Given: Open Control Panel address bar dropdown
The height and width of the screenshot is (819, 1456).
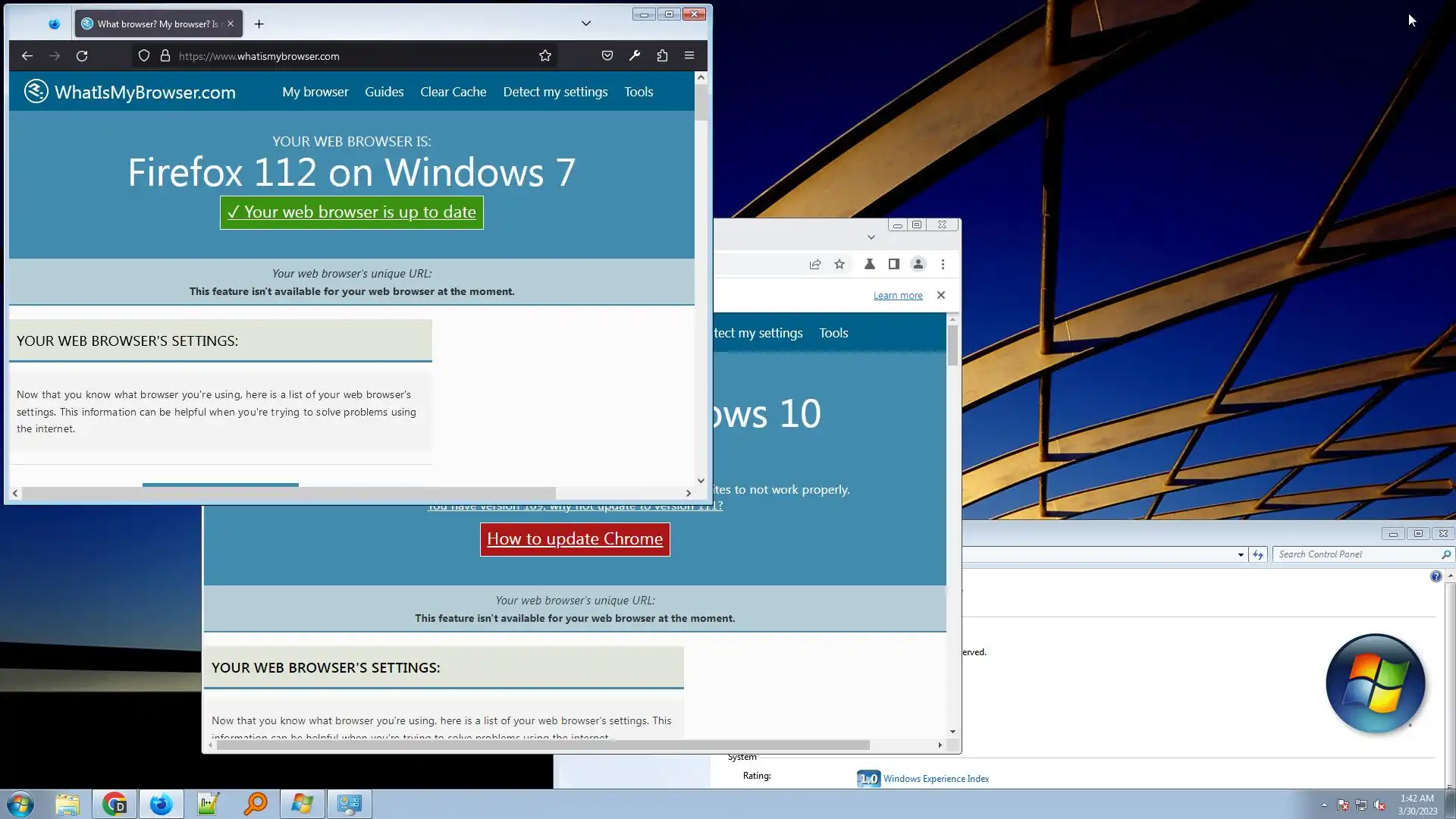Looking at the screenshot, I should [1241, 554].
